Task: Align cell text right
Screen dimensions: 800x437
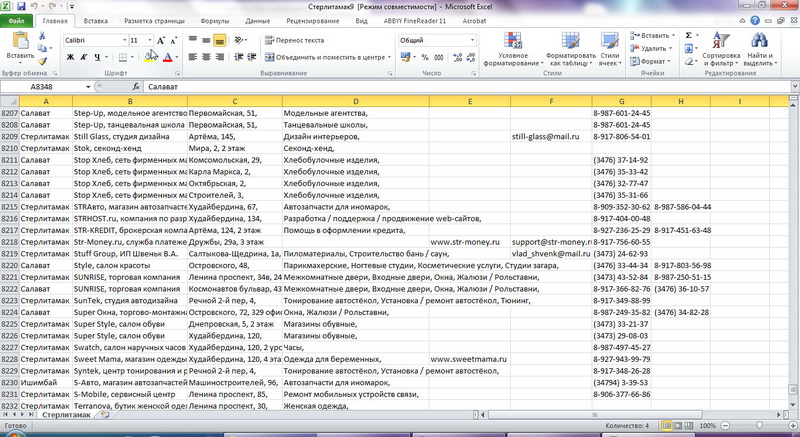Action: (x=219, y=57)
